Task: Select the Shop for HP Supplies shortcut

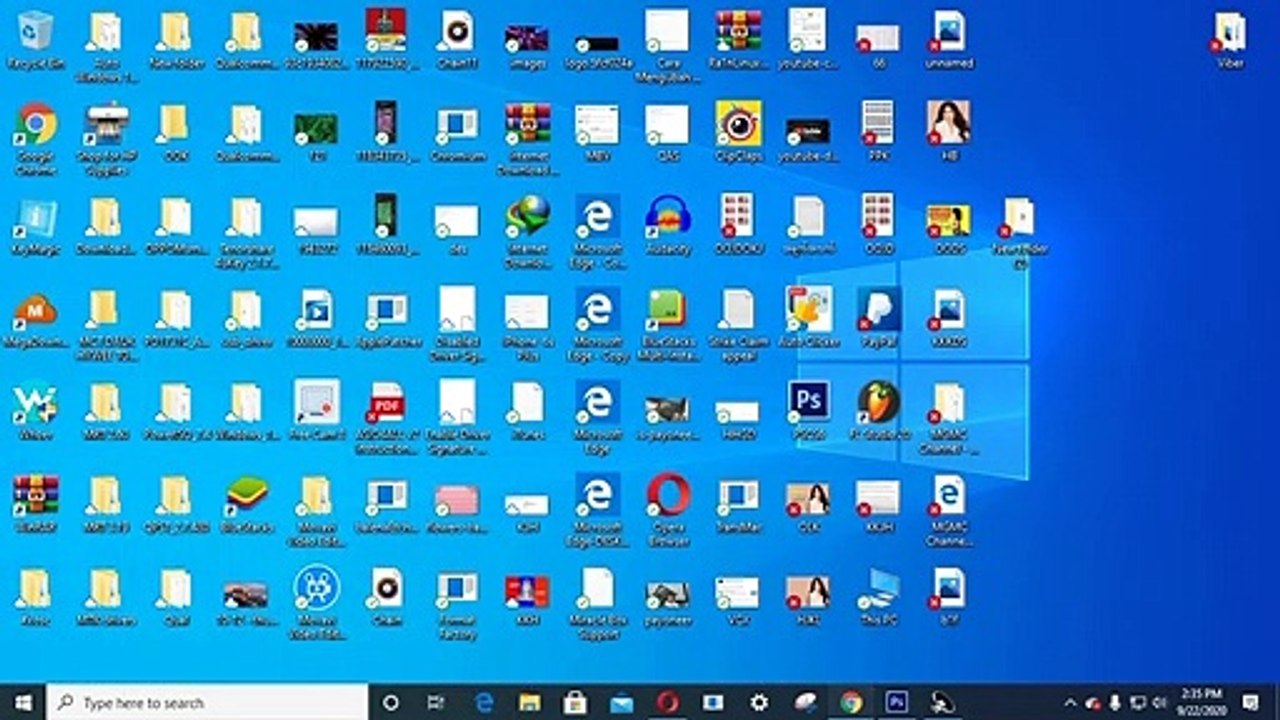Action: (x=105, y=138)
